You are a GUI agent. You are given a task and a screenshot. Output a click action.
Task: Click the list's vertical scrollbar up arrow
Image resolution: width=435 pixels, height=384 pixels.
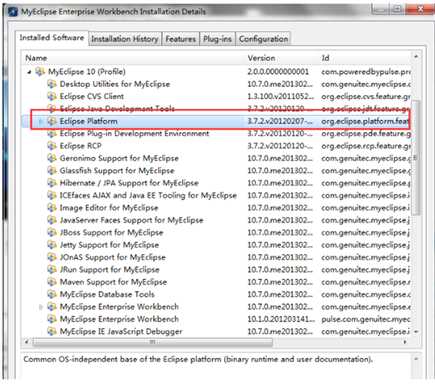[416, 57]
